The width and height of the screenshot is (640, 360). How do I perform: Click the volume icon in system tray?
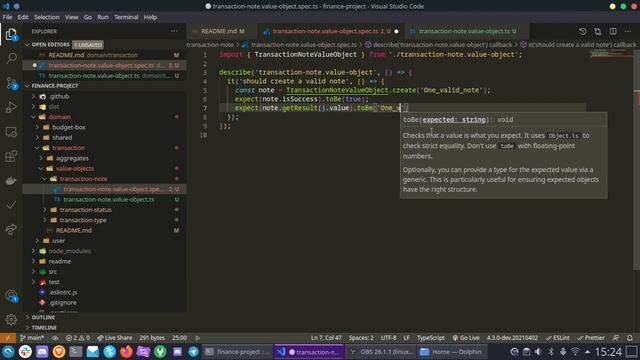[538, 351]
